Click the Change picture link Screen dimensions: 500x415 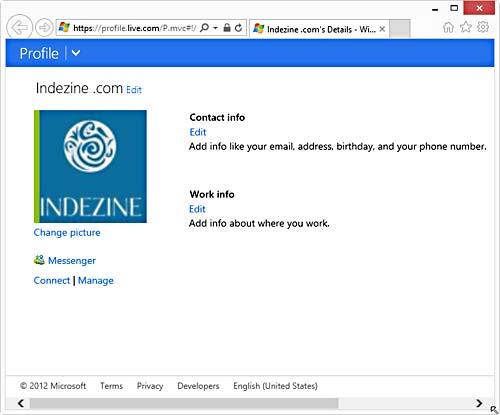click(x=67, y=233)
